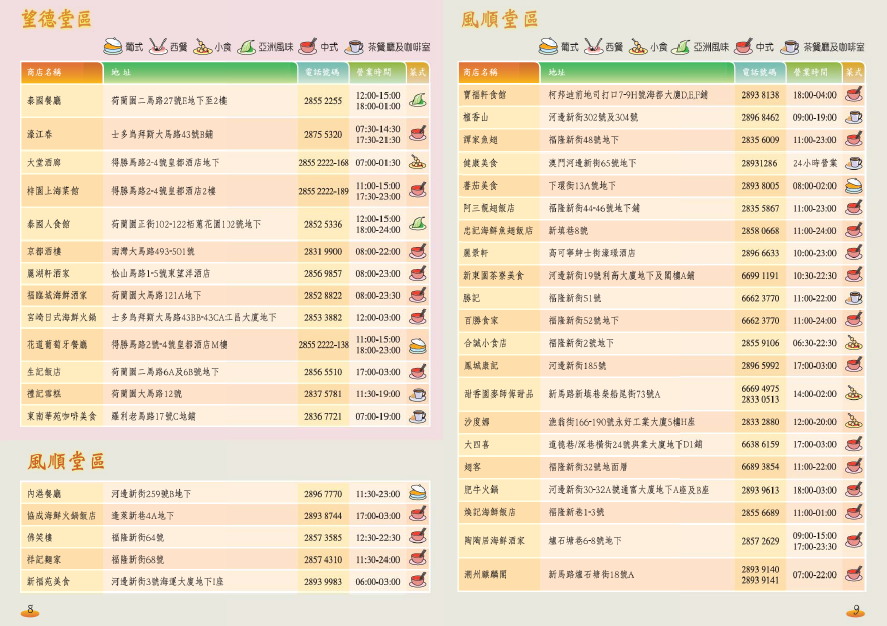
Task: Click the green leaf icon in 泰國餐廳 row
Action: coord(418,100)
